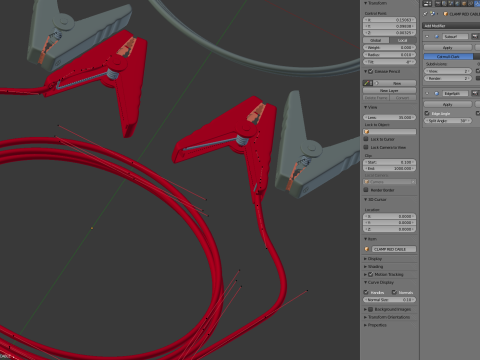480x360 pixels.
Task: Open the World properties tab icon
Action: (458, 4)
